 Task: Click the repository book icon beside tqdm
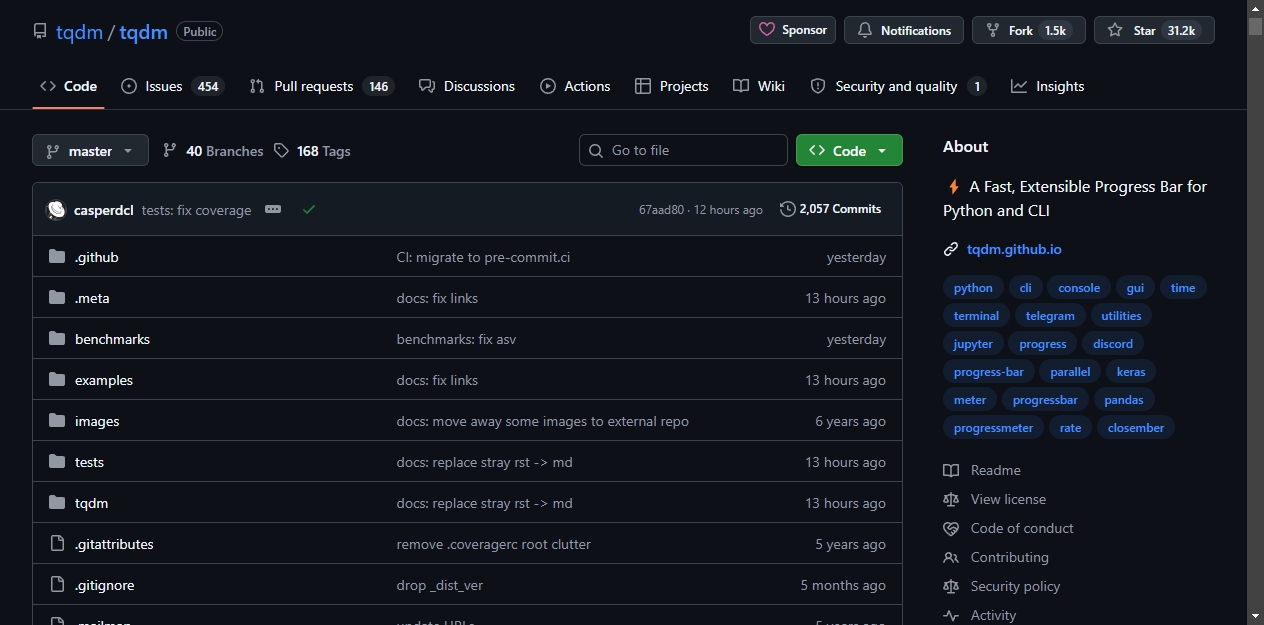click(x=40, y=32)
